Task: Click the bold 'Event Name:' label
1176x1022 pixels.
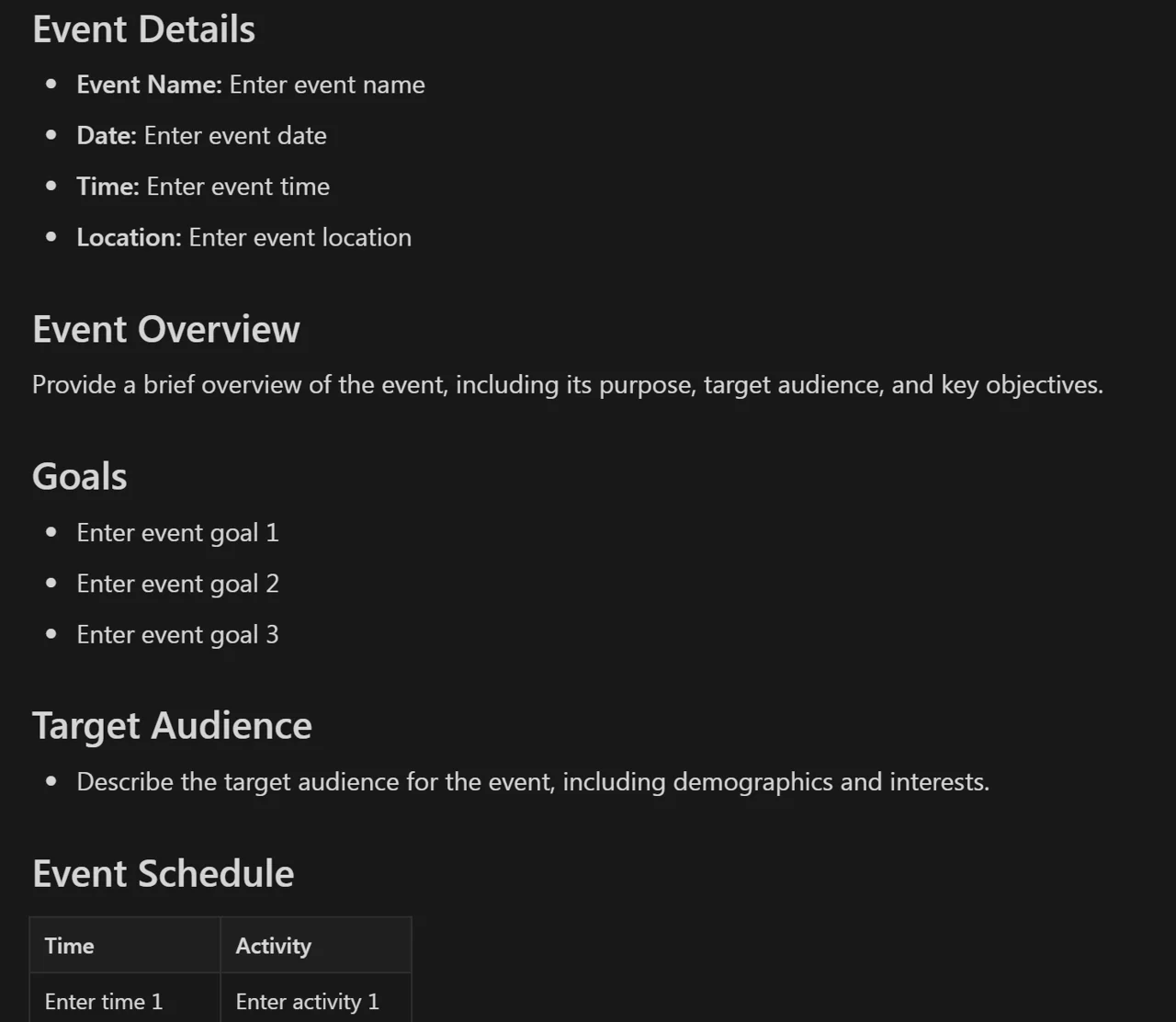Action: coord(150,85)
